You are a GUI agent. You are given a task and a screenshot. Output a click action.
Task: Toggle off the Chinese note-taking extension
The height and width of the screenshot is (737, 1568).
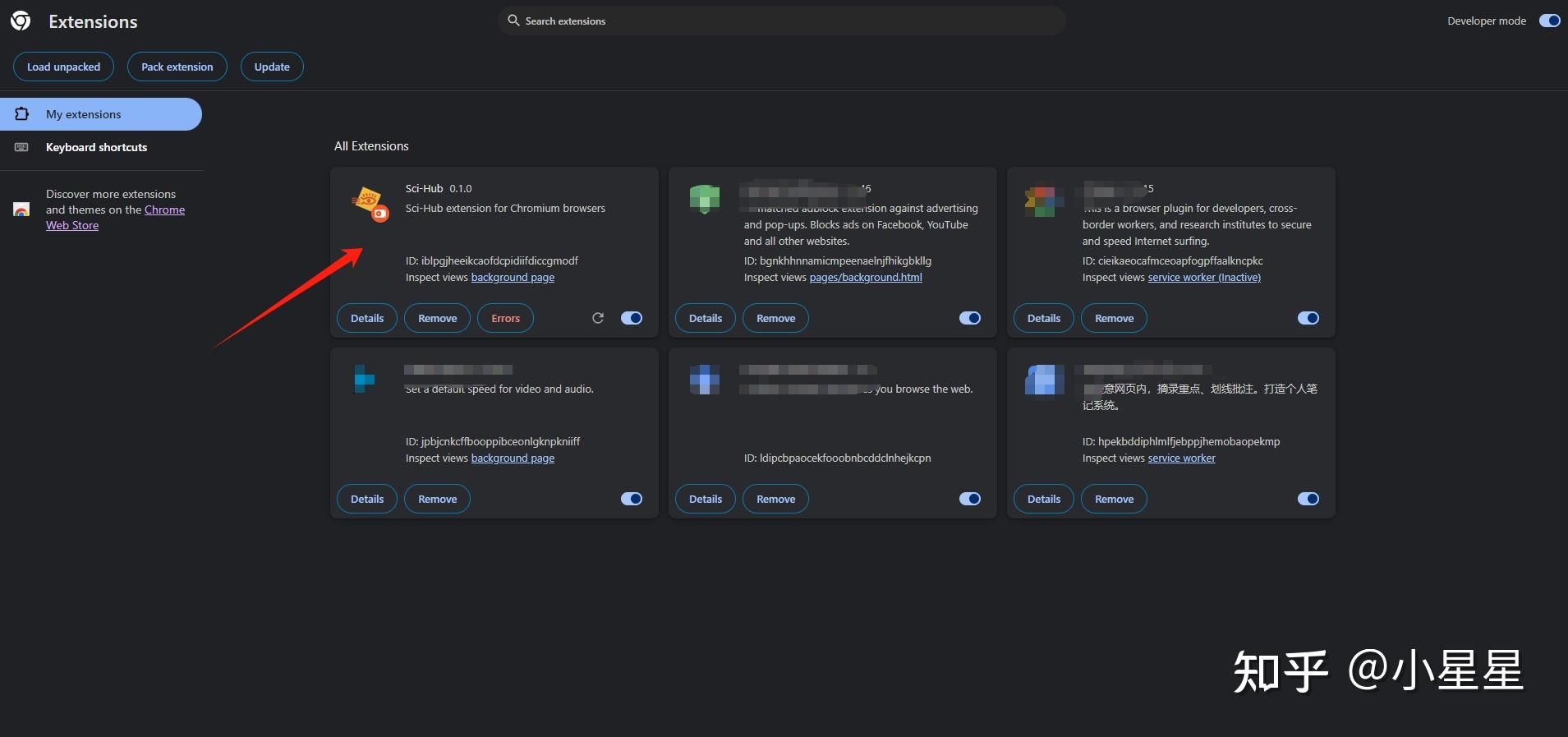click(1308, 499)
